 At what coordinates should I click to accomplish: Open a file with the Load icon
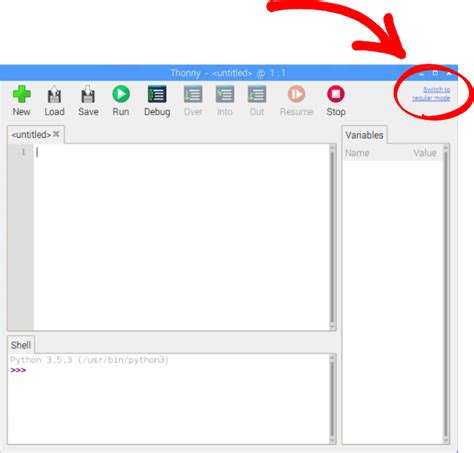point(54,95)
